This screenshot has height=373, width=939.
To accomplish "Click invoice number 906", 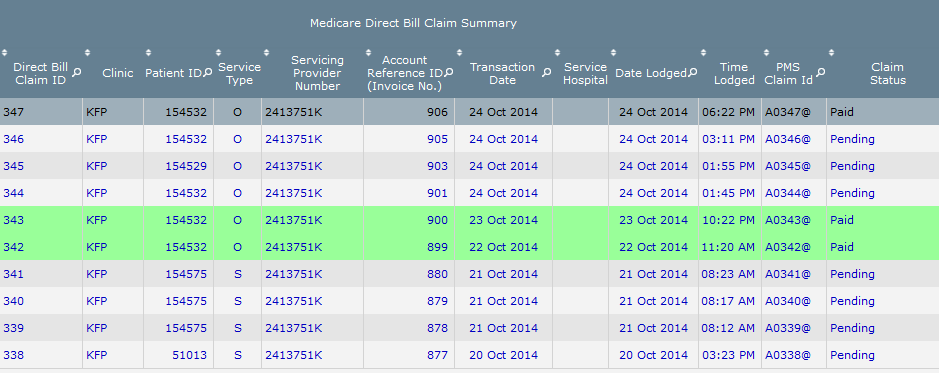I will [x=437, y=112].
